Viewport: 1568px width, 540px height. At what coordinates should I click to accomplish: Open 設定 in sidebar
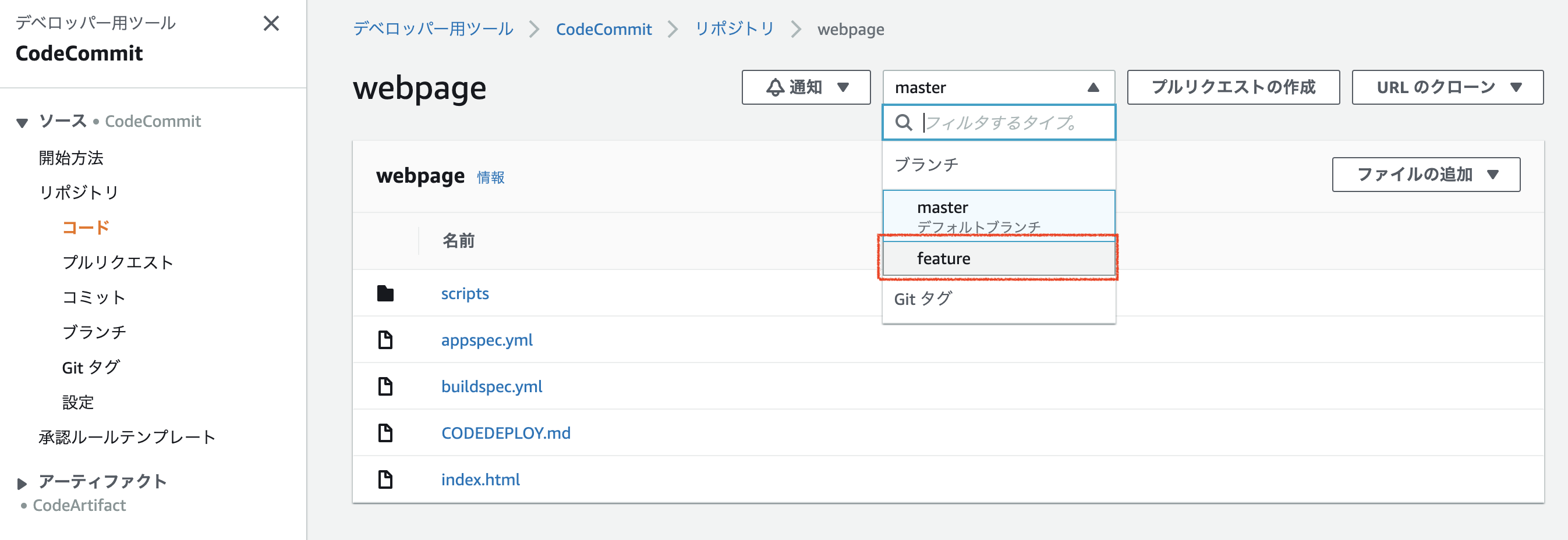coord(78,402)
